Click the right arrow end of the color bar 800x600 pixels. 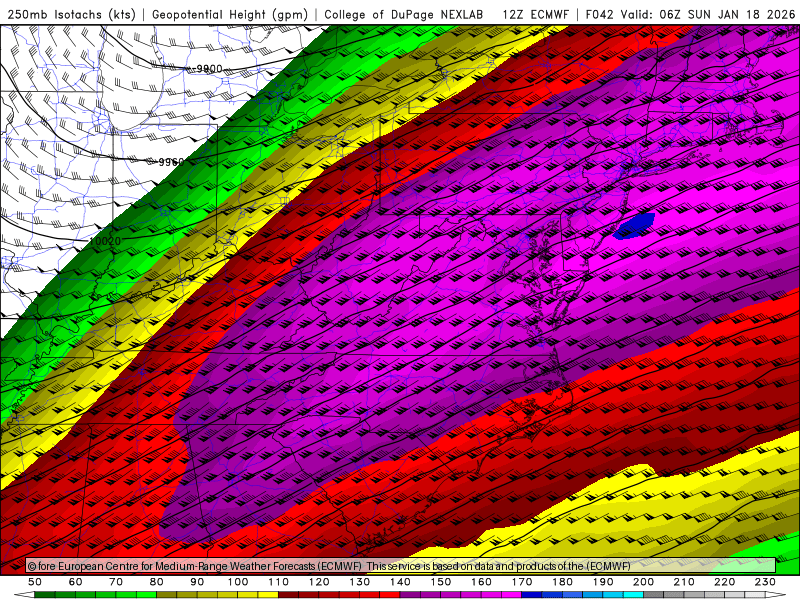776,595
